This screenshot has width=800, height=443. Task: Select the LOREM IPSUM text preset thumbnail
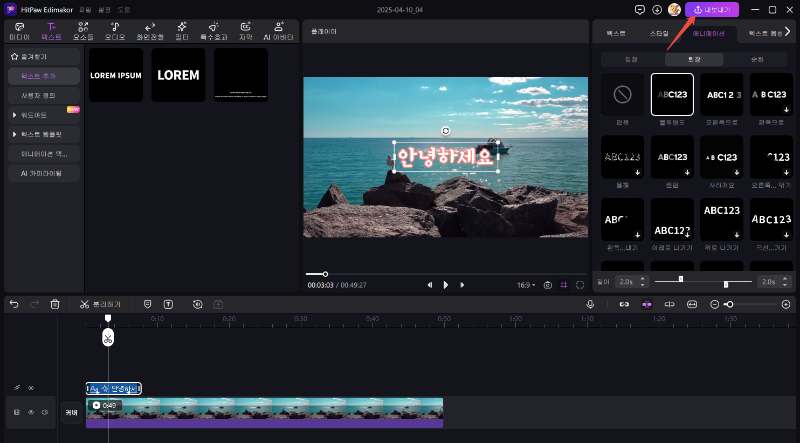pyautogui.click(x=116, y=75)
